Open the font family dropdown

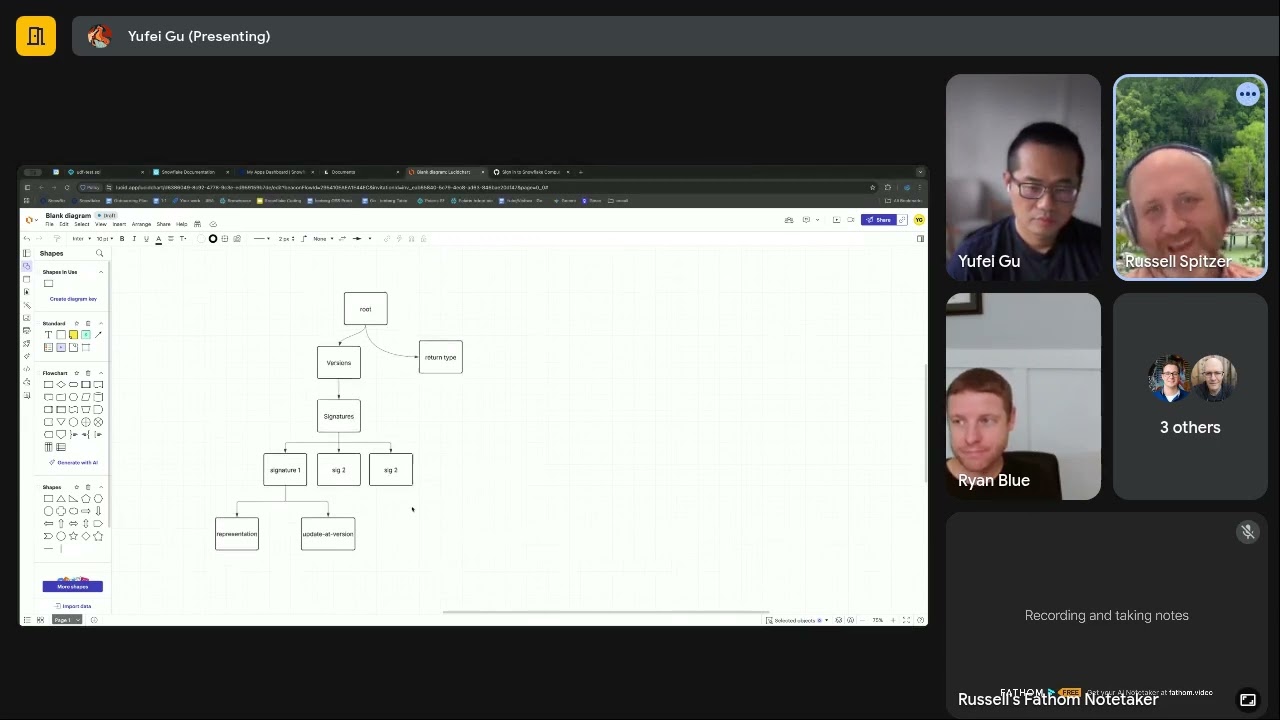point(80,239)
